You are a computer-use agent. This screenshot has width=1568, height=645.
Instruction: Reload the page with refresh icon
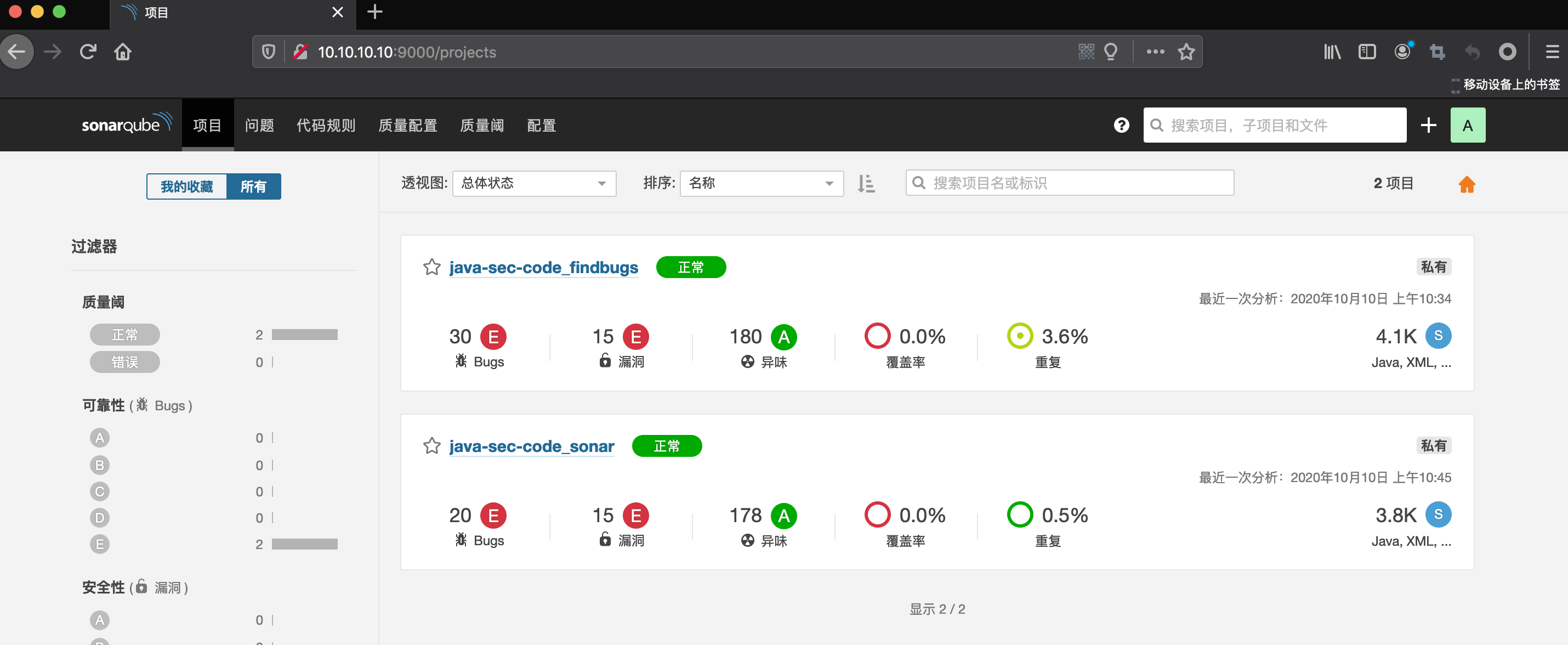(x=88, y=52)
